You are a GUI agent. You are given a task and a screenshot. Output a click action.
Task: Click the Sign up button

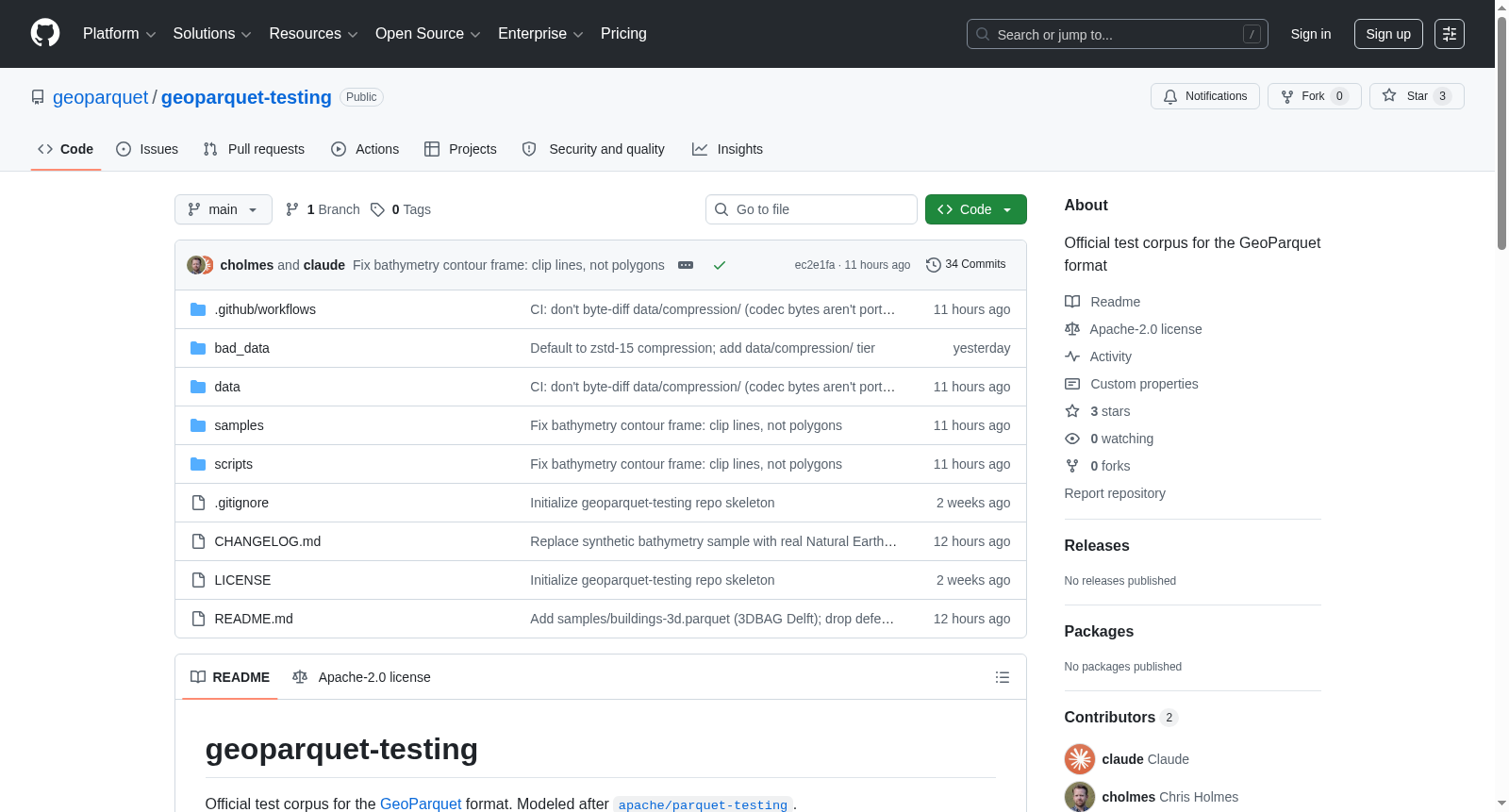pyautogui.click(x=1388, y=34)
